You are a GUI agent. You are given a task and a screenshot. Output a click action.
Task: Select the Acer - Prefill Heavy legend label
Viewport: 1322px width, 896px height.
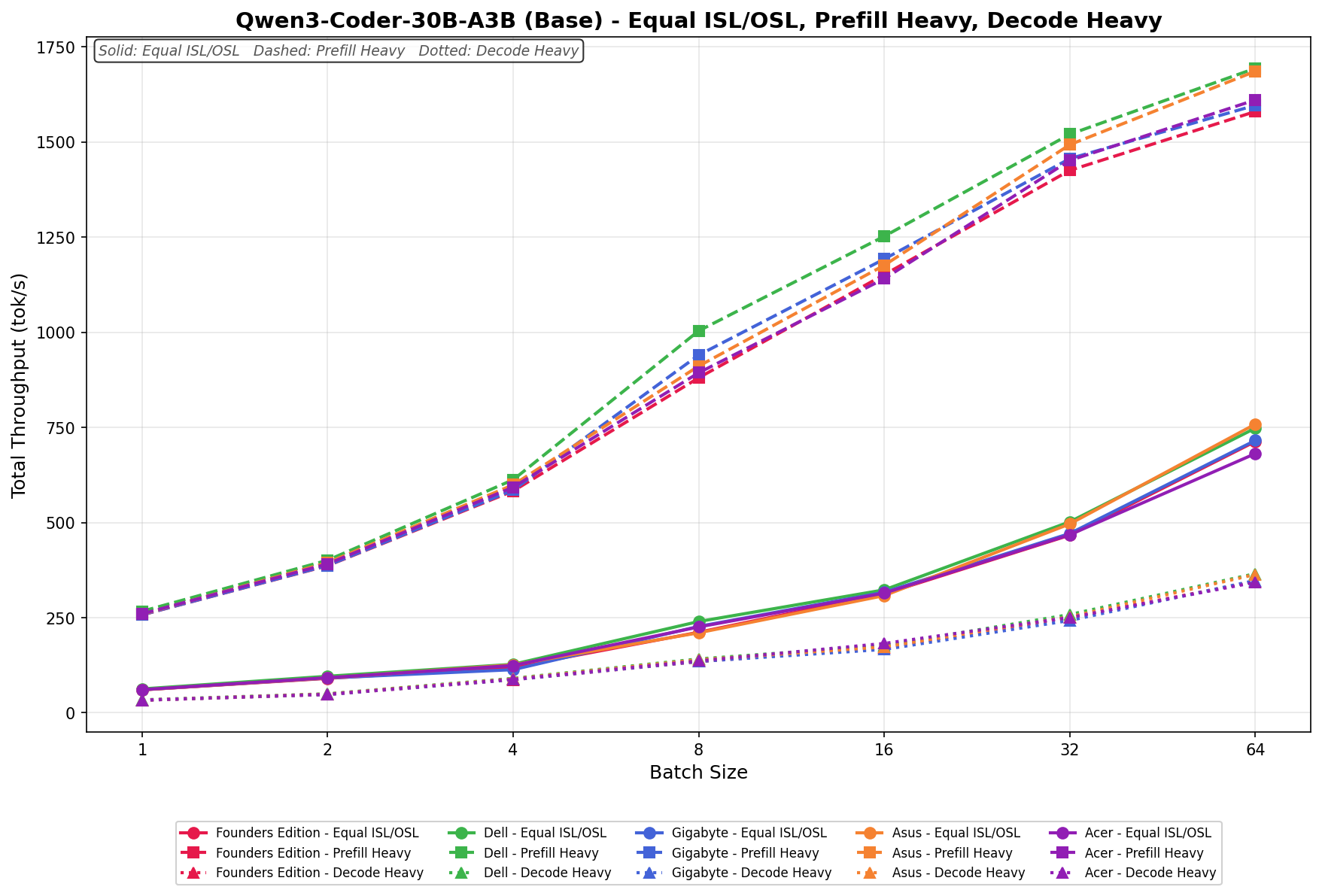[1144, 853]
